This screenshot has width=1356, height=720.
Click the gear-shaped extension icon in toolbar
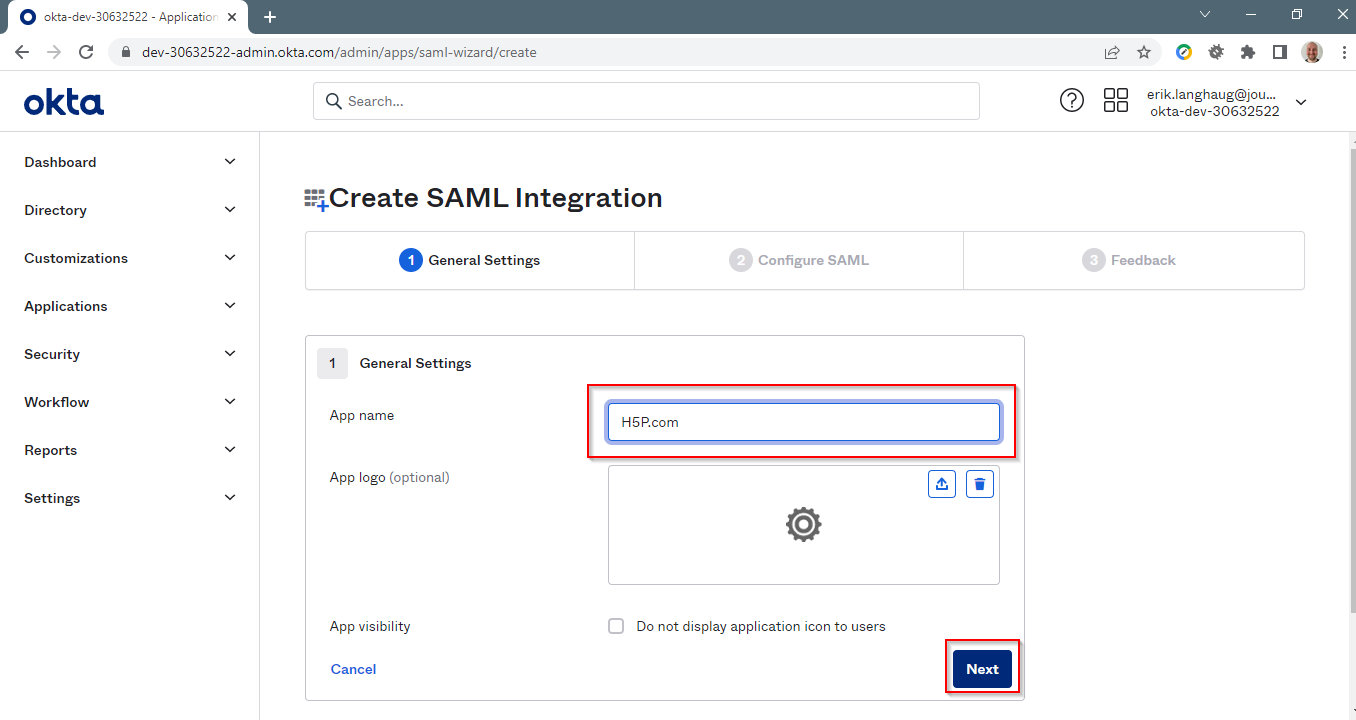coord(1216,52)
